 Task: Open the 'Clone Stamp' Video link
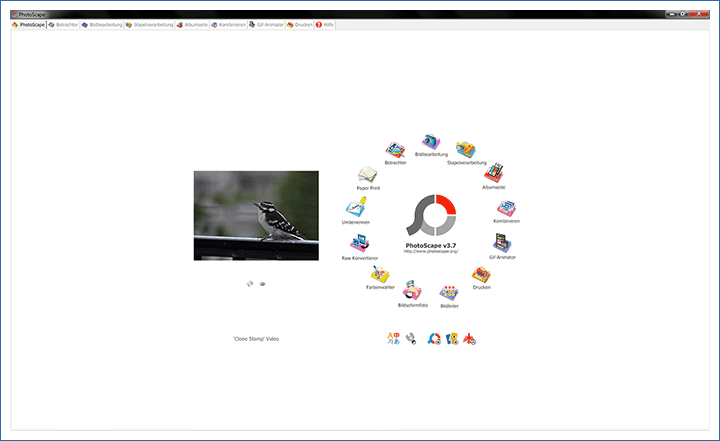coord(256,339)
